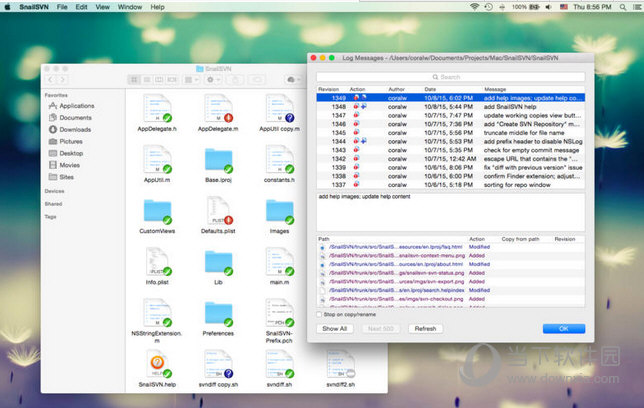Select revision 1342 log row
The height and width of the screenshot is (408, 644).
(x=451, y=159)
